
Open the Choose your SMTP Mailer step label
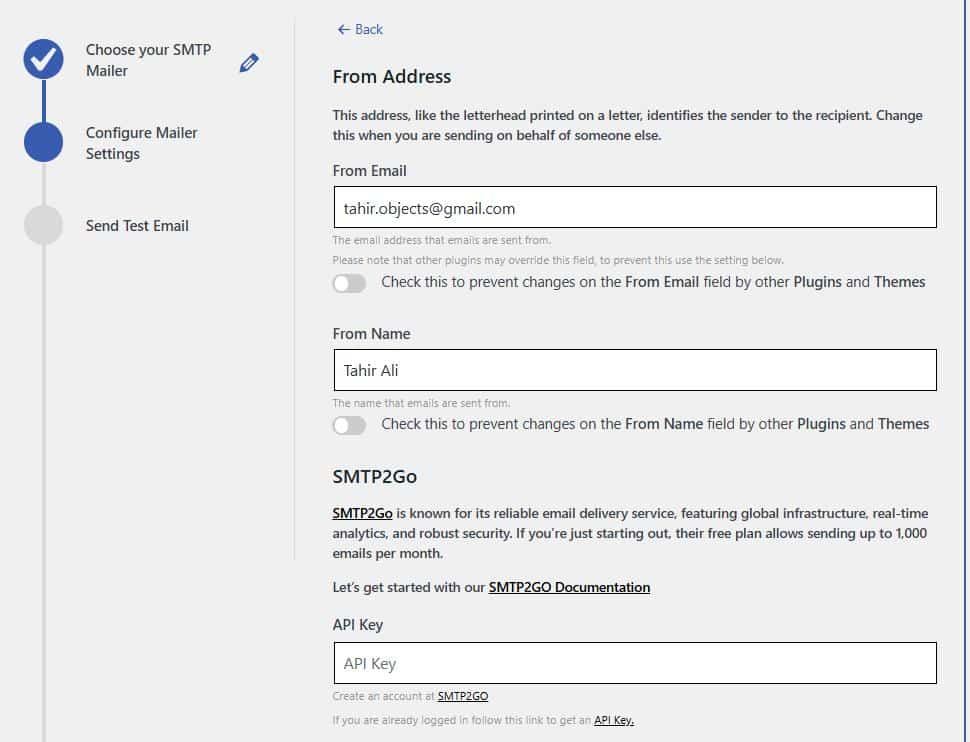pos(148,60)
